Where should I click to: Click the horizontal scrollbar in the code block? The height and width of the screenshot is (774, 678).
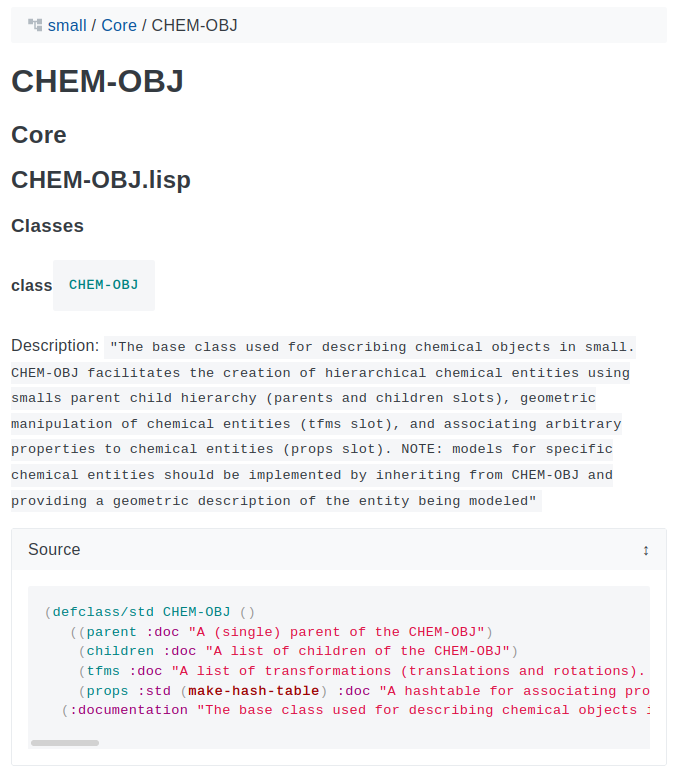[x=65, y=742]
